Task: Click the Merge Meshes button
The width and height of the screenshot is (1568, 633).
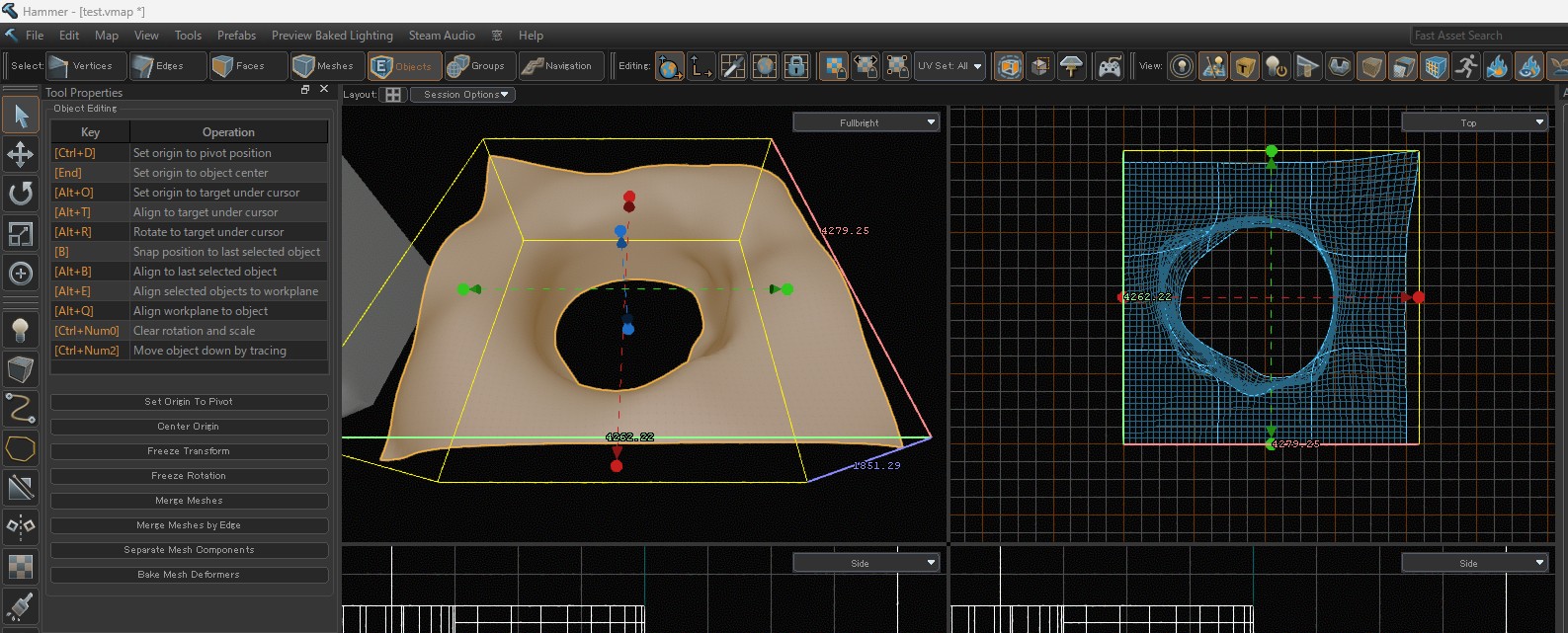Action: [189, 501]
